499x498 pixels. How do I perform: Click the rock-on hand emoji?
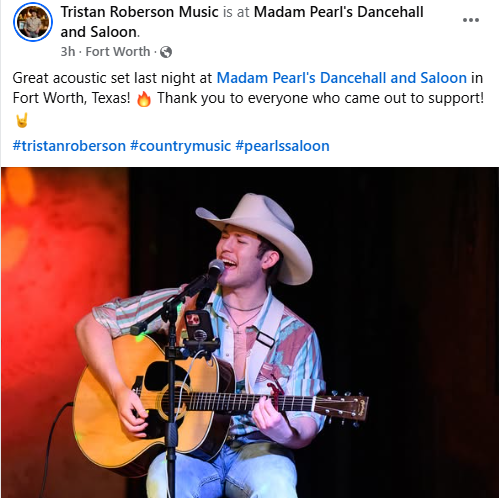point(22,120)
